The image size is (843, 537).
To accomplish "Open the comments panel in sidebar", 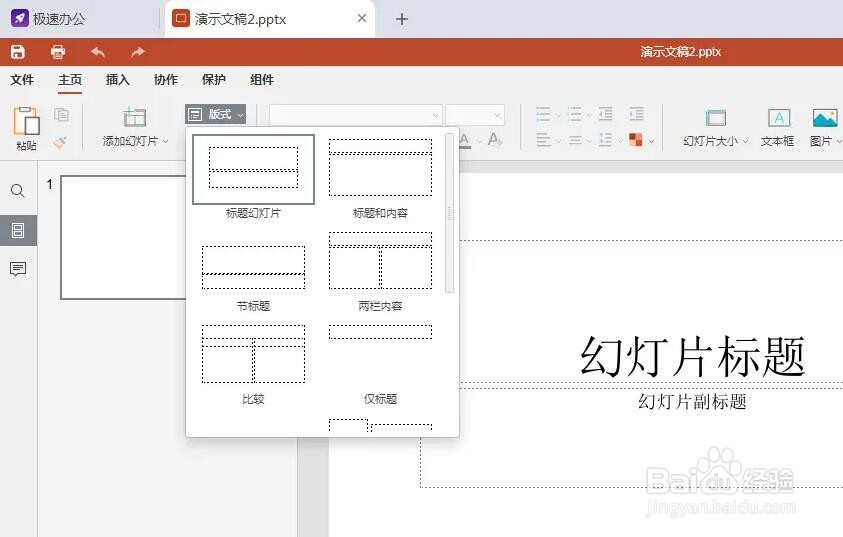I will click(18, 269).
